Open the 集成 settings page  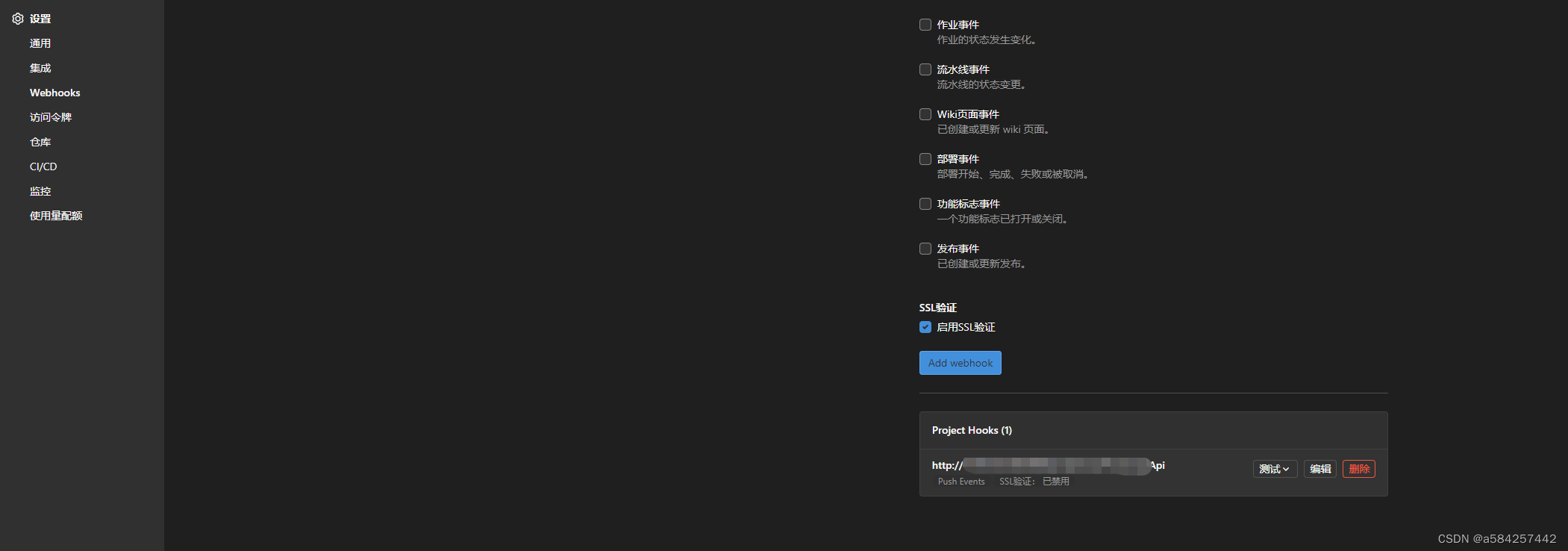pos(40,68)
